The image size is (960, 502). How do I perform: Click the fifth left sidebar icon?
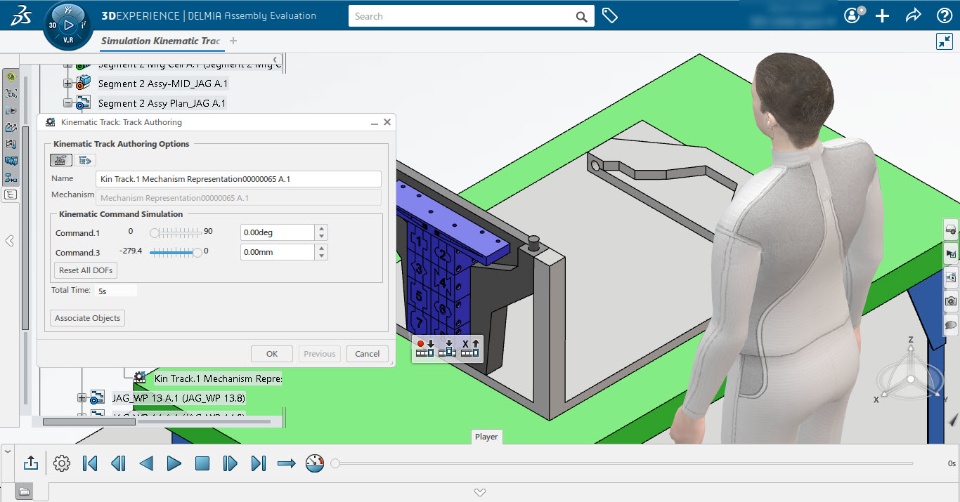click(11, 144)
